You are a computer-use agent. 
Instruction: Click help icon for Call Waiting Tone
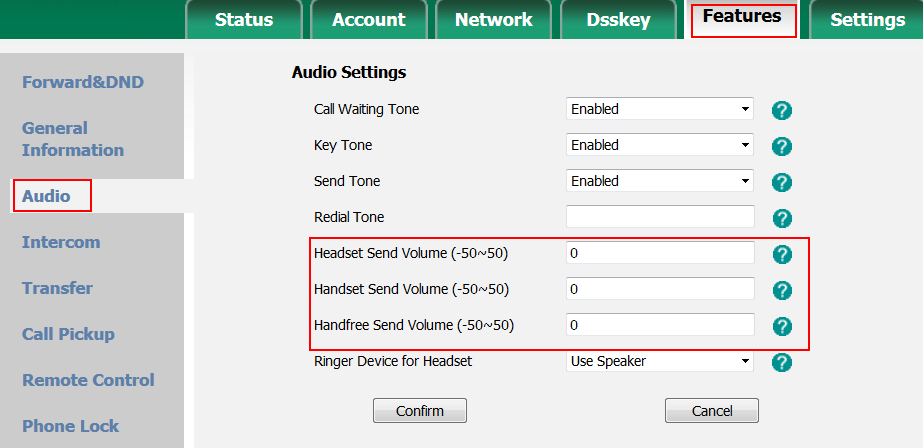[782, 110]
